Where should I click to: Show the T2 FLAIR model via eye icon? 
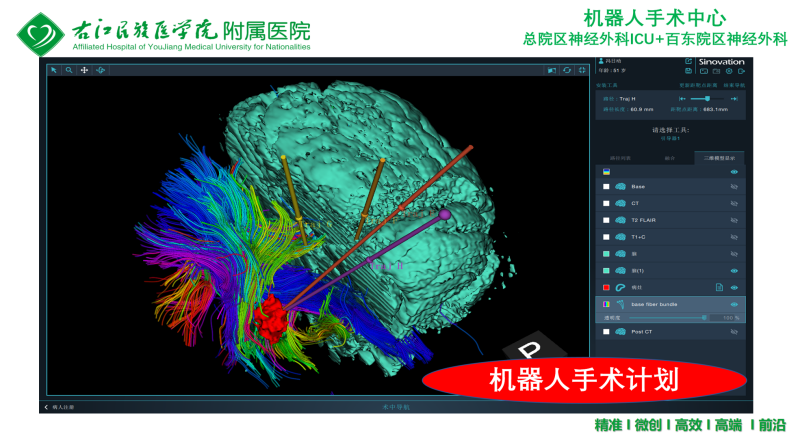coord(734,220)
